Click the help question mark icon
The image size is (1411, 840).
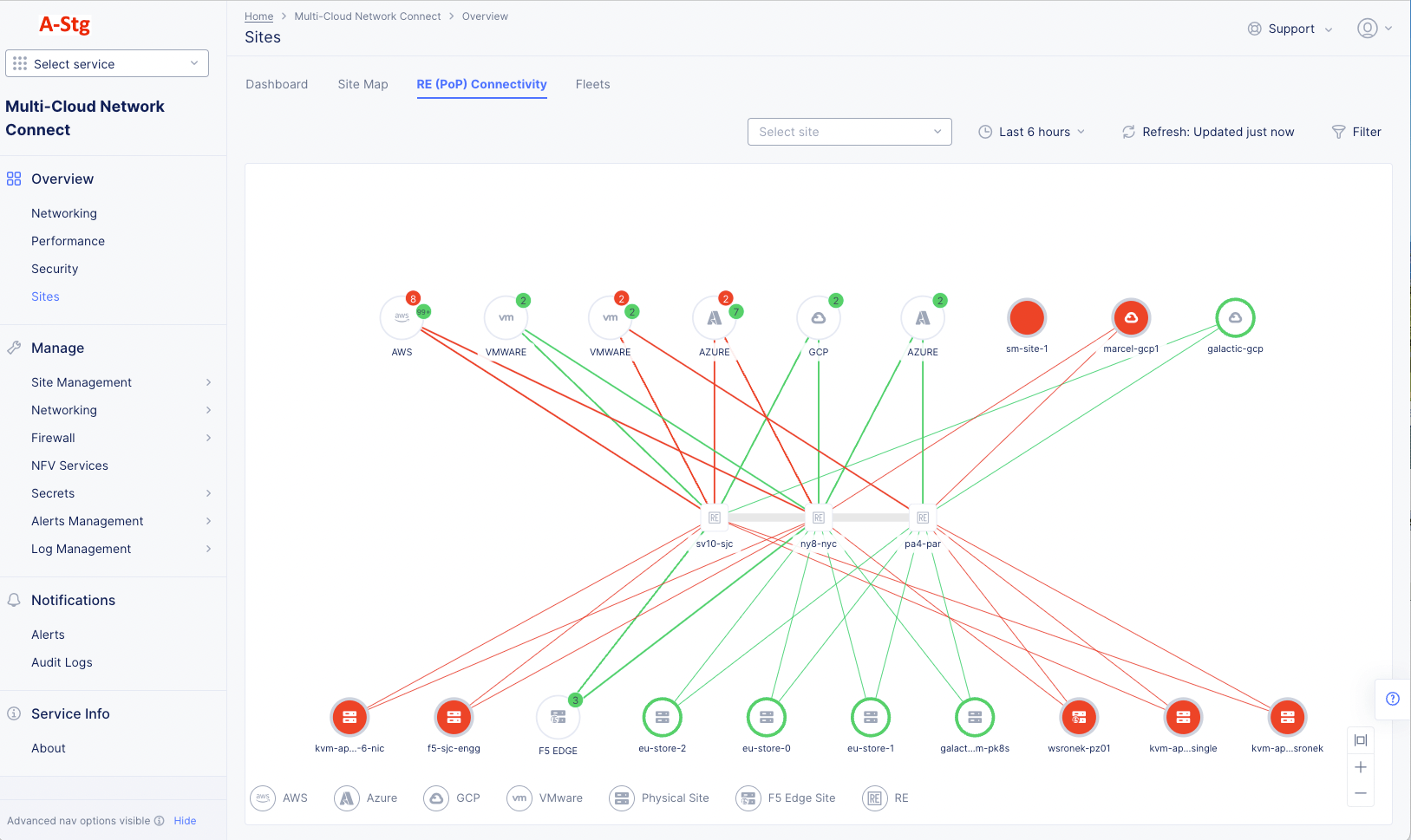click(x=1393, y=699)
